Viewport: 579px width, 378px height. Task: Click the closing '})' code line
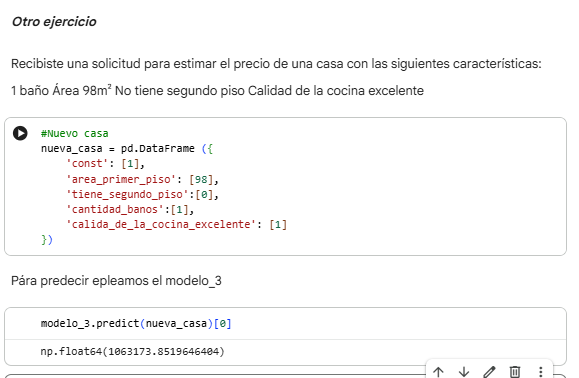[47, 240]
